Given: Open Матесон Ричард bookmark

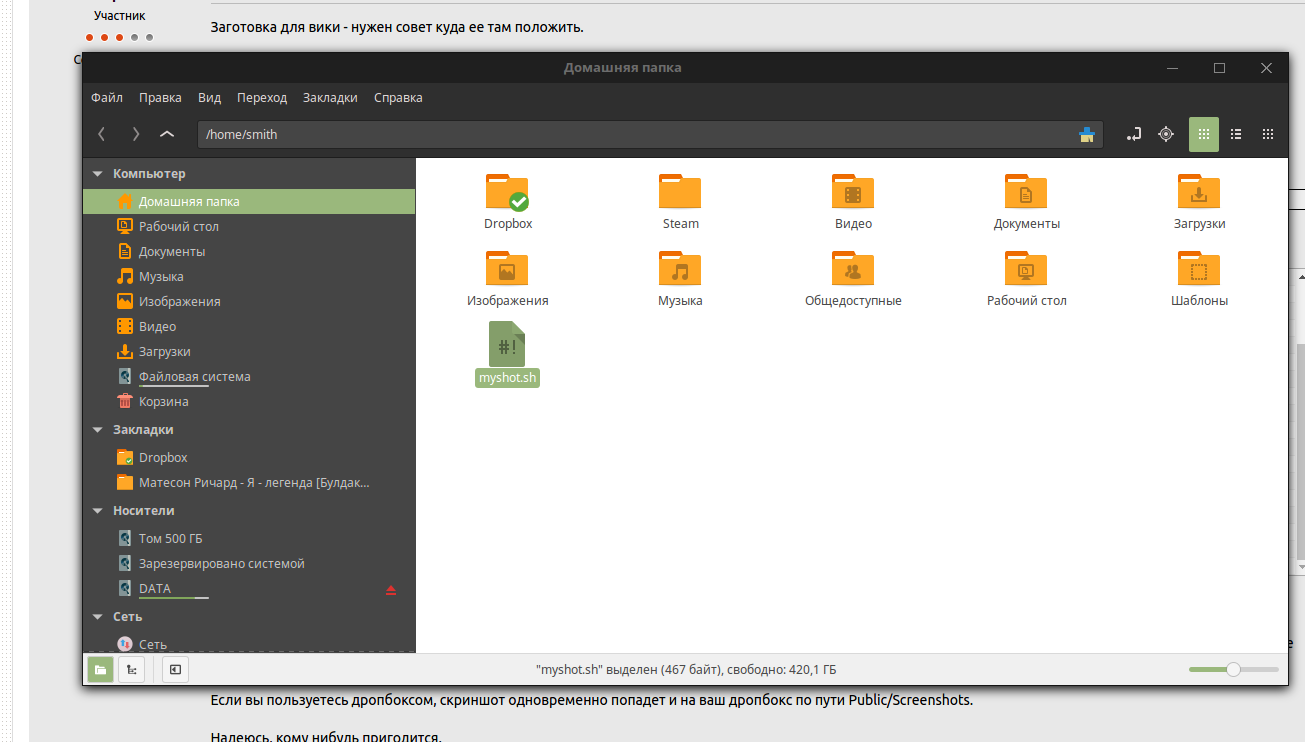Looking at the screenshot, I should (249, 482).
